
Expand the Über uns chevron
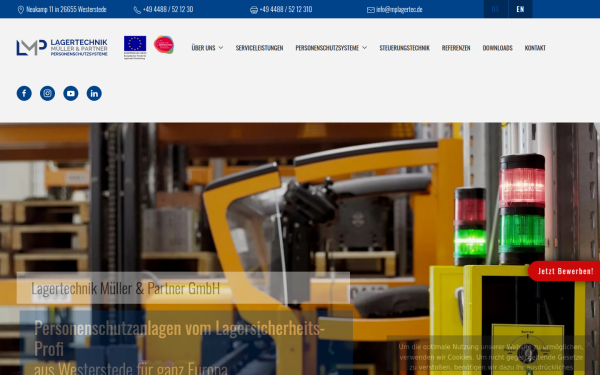pyautogui.click(x=221, y=48)
